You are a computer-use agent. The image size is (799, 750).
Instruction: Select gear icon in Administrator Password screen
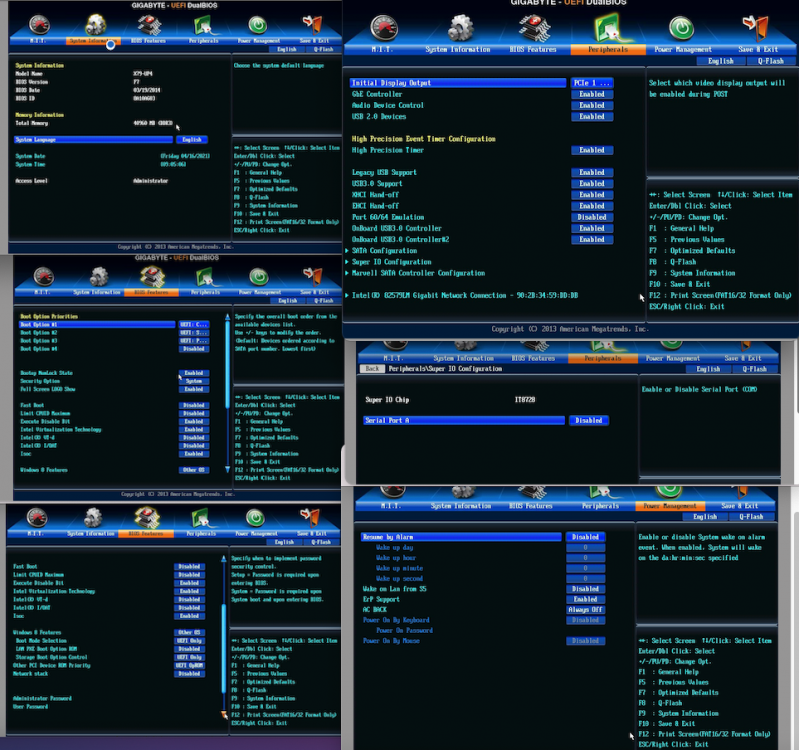(x=93, y=517)
